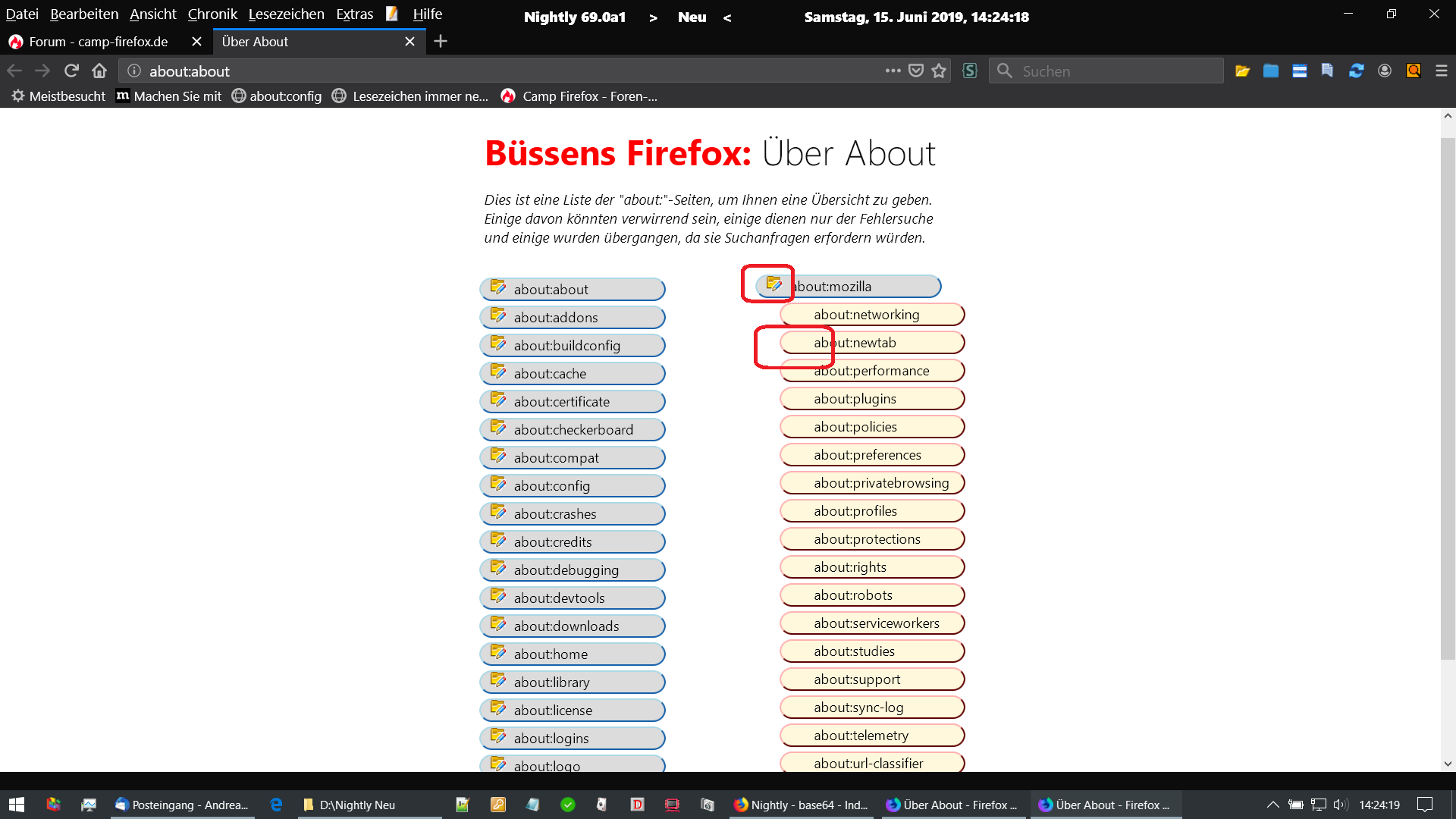This screenshot has height=819, width=1456.
Task: Open page actions three-dots menu
Action: click(893, 71)
